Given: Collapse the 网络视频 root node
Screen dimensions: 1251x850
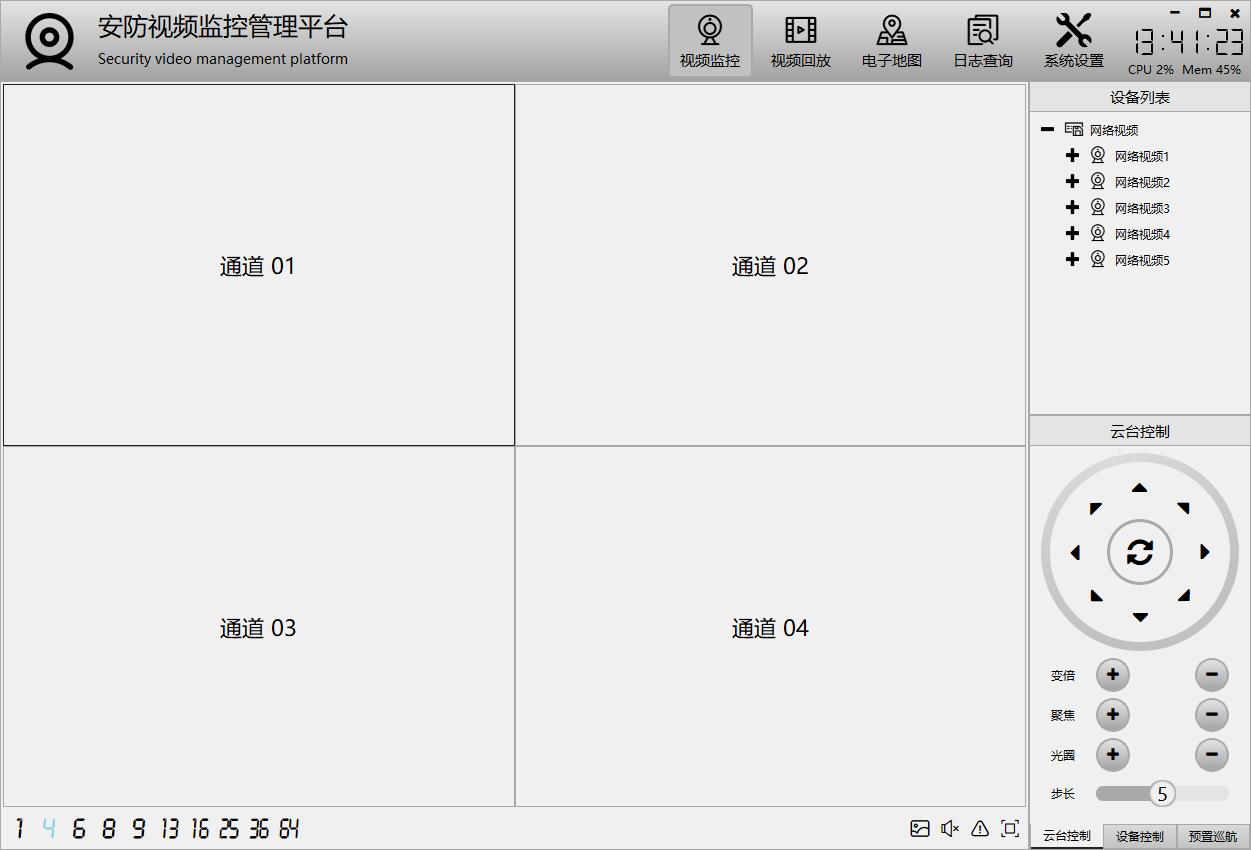Looking at the screenshot, I should tap(1047, 130).
